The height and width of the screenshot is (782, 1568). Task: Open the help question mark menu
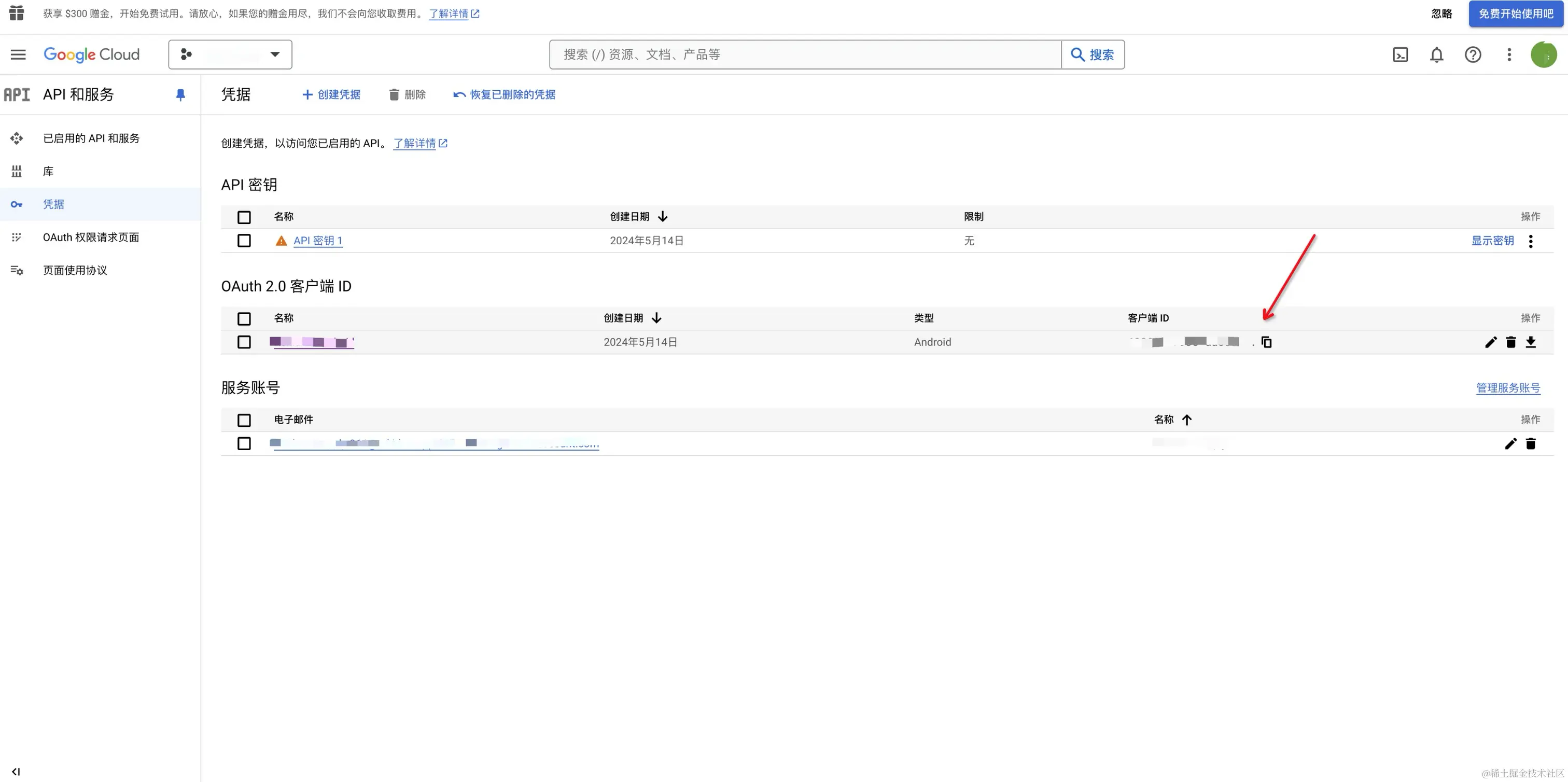[x=1473, y=55]
